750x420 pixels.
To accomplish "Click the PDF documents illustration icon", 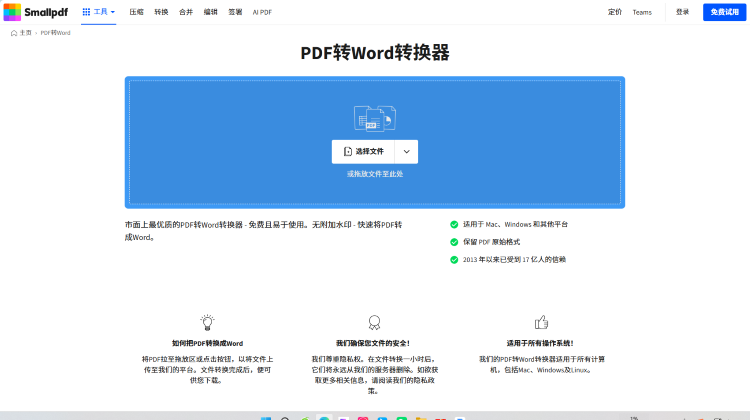I will pos(375,118).
